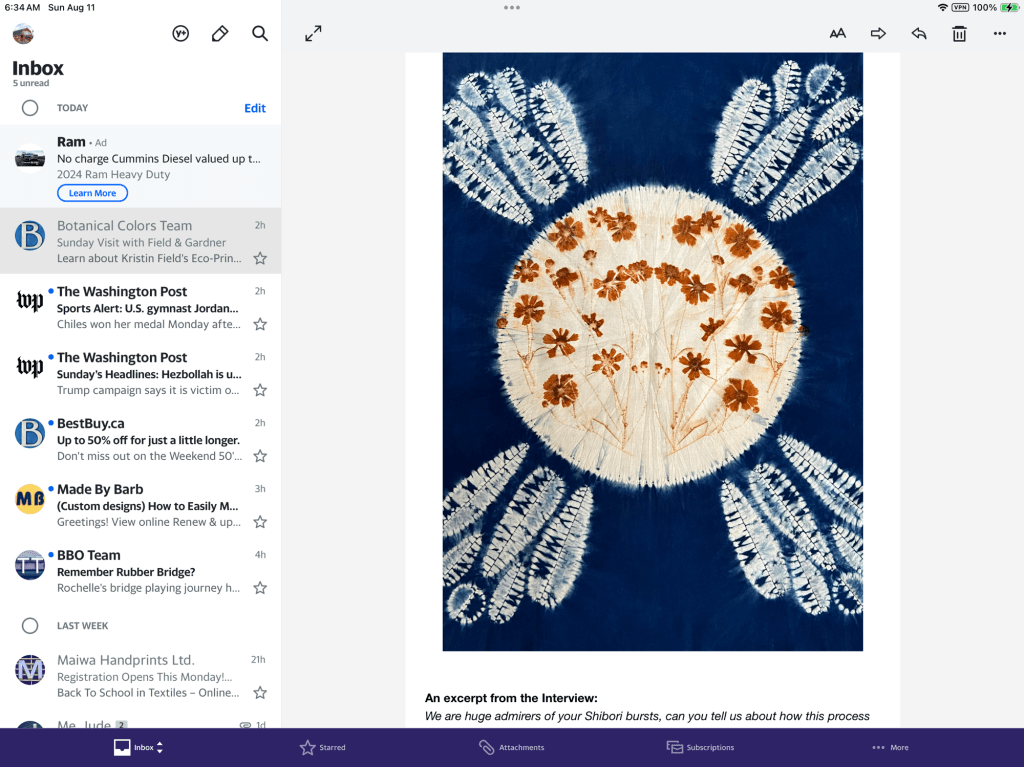Reply to email with back arrow

[x=919, y=34]
